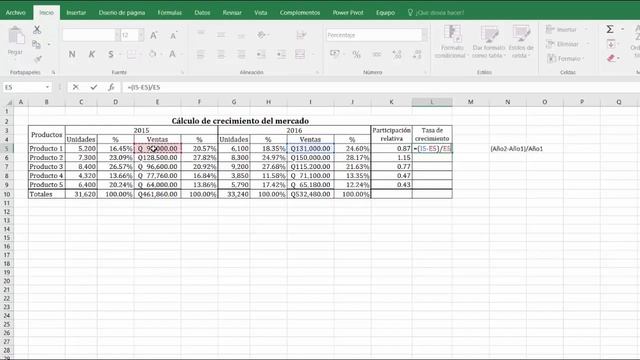Viewport: 640px width, 360px height.
Task: Click the Insertar cells button
Action: tap(562, 29)
